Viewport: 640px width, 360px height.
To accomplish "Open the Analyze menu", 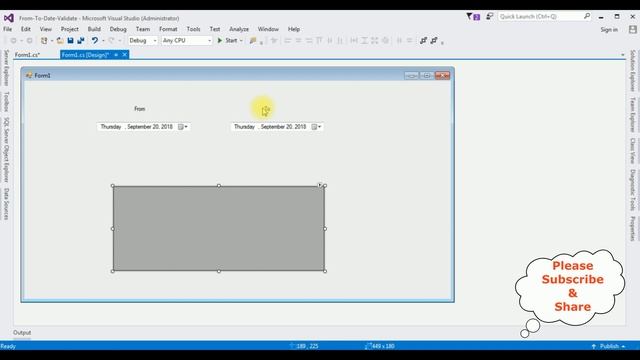I will click(x=239, y=29).
